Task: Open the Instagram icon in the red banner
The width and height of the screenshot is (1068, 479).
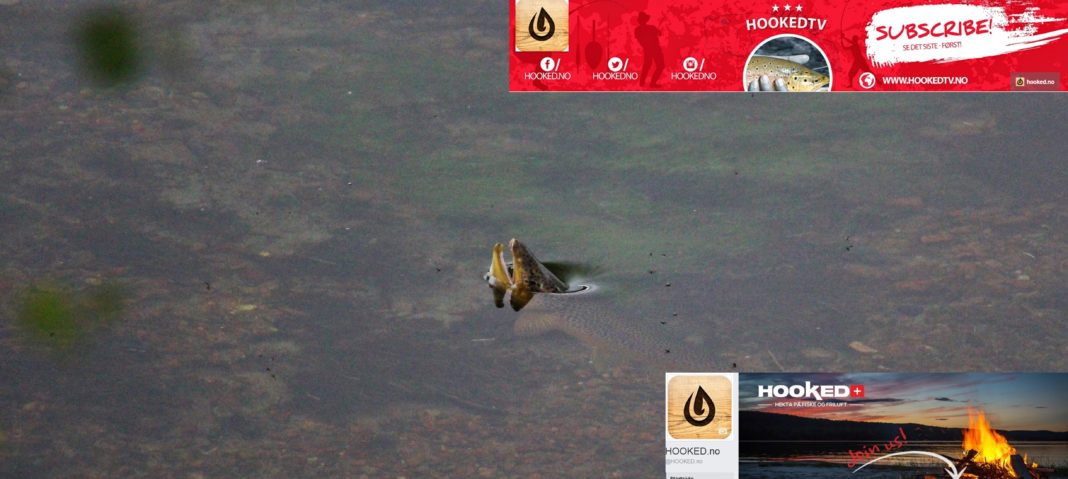Action: (x=690, y=64)
